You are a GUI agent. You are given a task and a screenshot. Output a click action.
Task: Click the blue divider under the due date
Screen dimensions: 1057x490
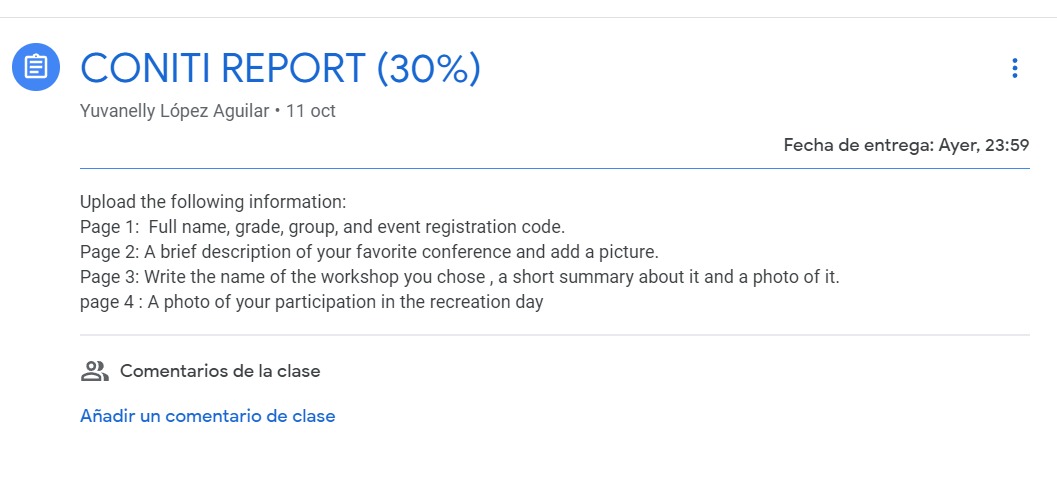point(555,169)
